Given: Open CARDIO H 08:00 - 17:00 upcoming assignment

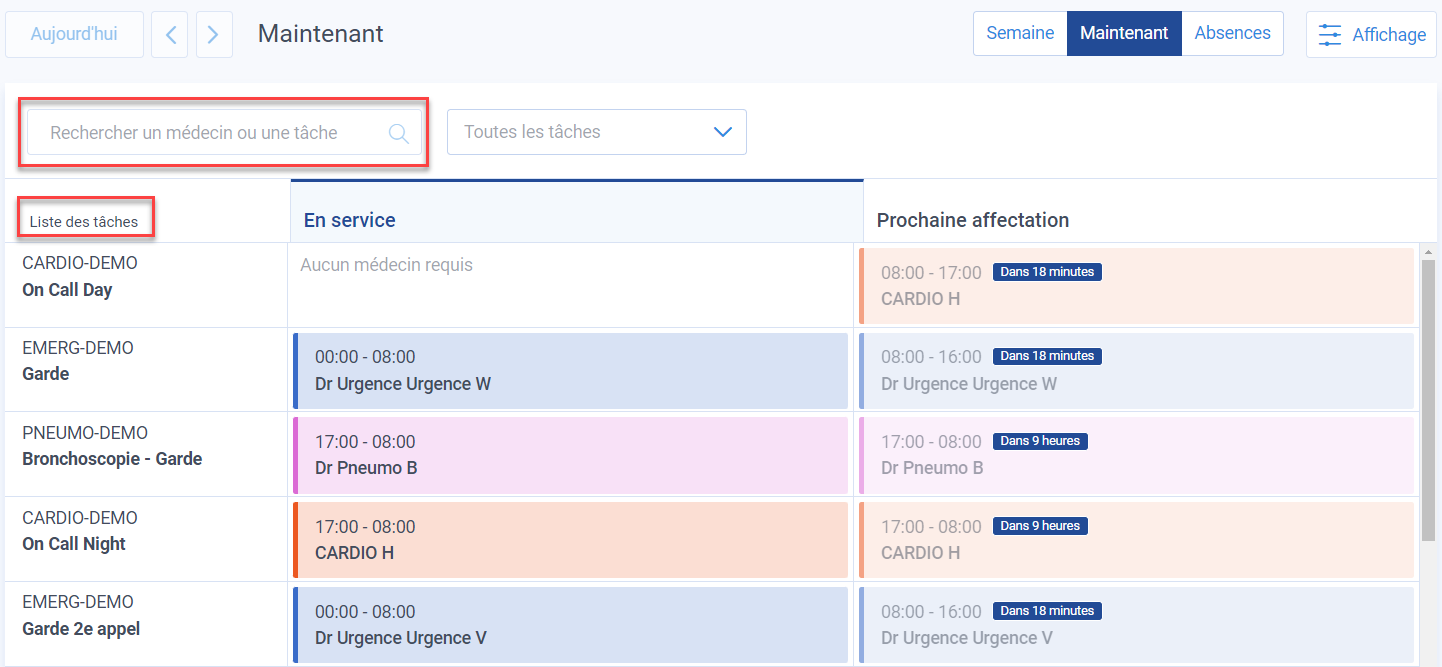Looking at the screenshot, I should tap(1136, 286).
